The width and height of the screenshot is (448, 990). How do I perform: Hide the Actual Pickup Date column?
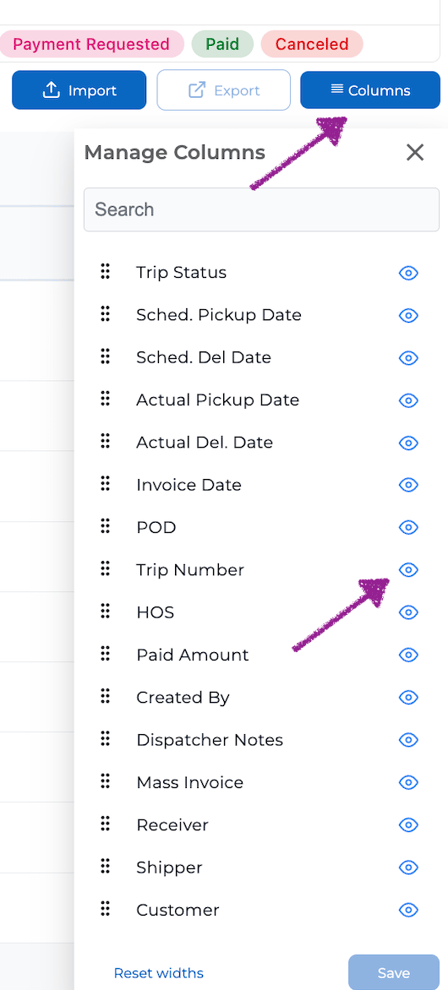409,400
